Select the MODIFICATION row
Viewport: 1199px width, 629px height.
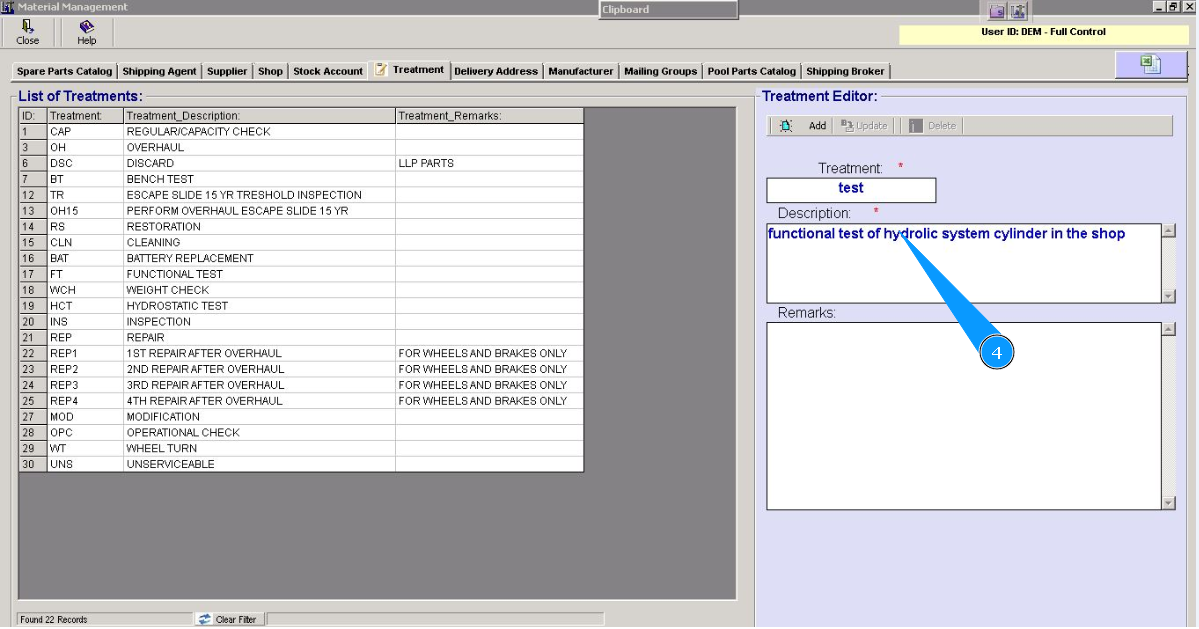[x=301, y=417]
